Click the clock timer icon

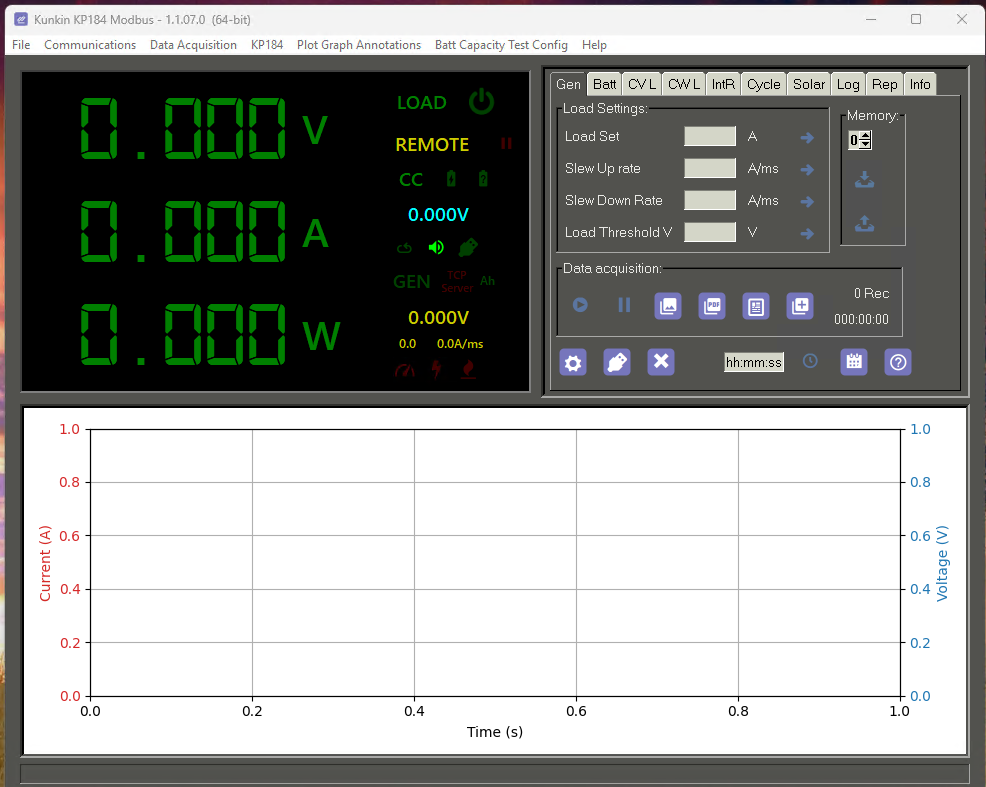[x=810, y=361]
